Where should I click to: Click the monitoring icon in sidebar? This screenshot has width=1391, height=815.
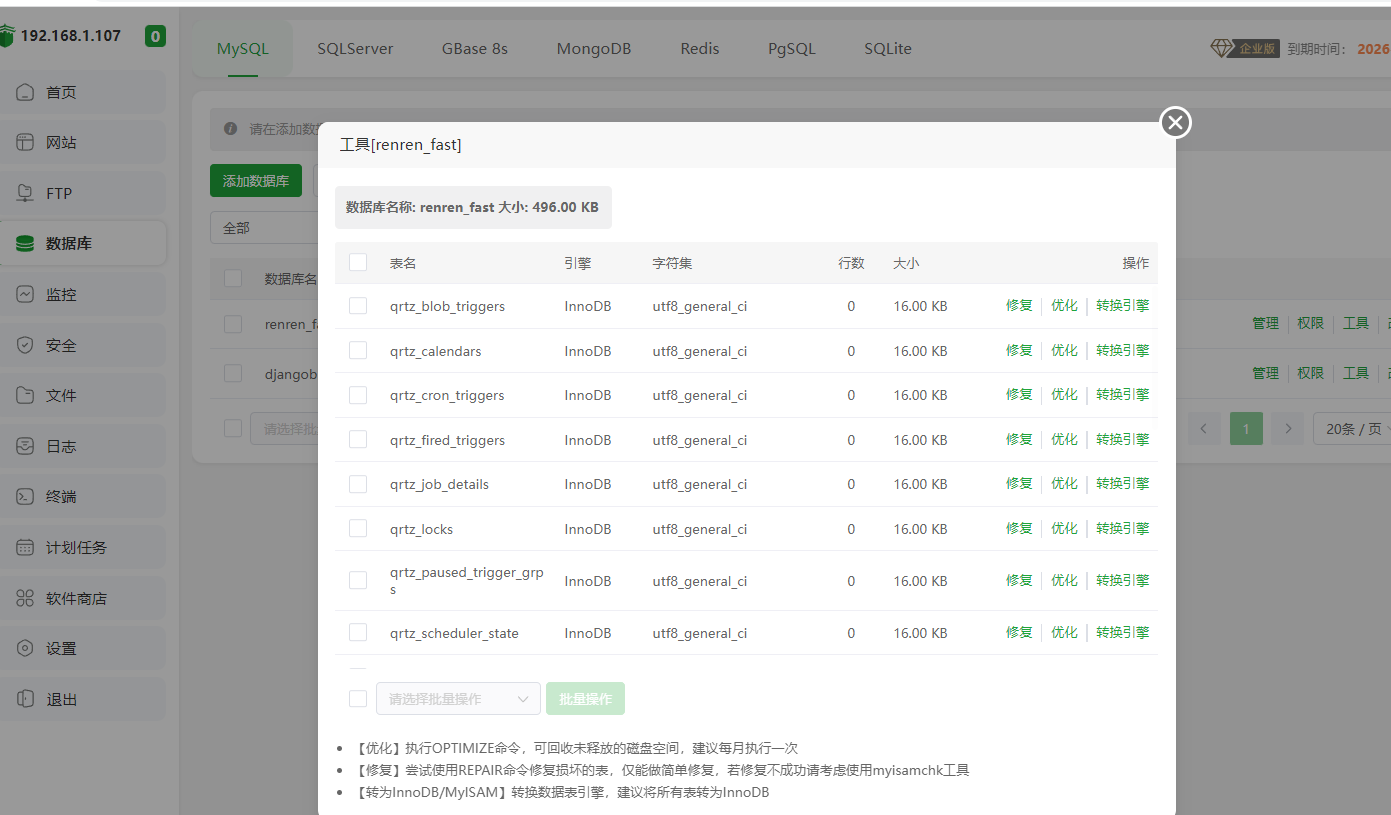(x=26, y=295)
